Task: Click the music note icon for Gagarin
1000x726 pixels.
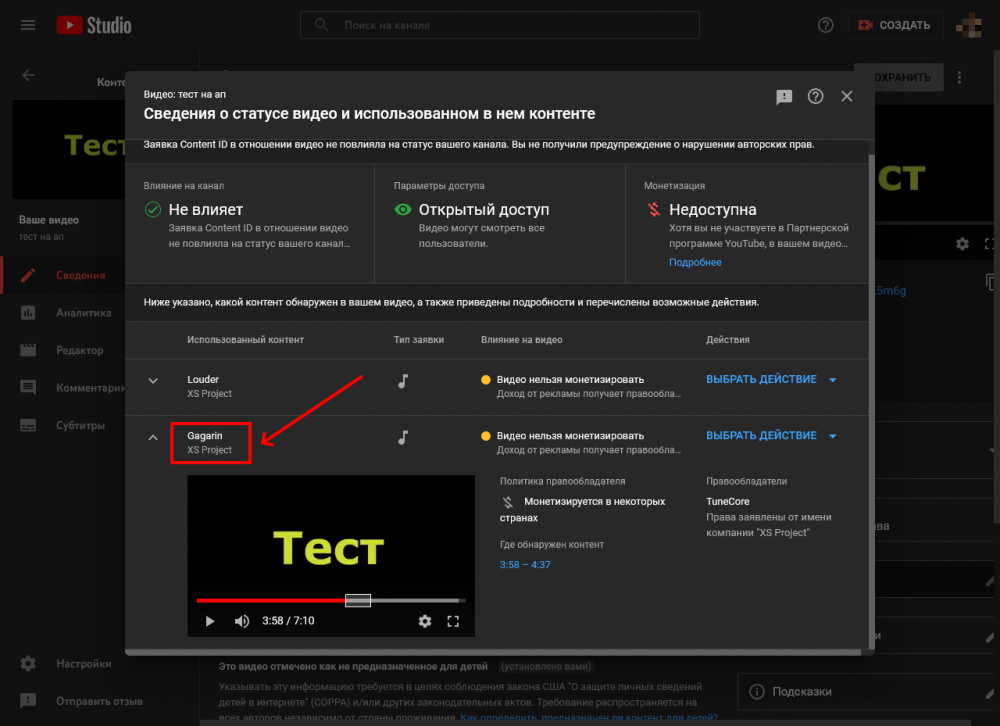Action: tap(403, 437)
